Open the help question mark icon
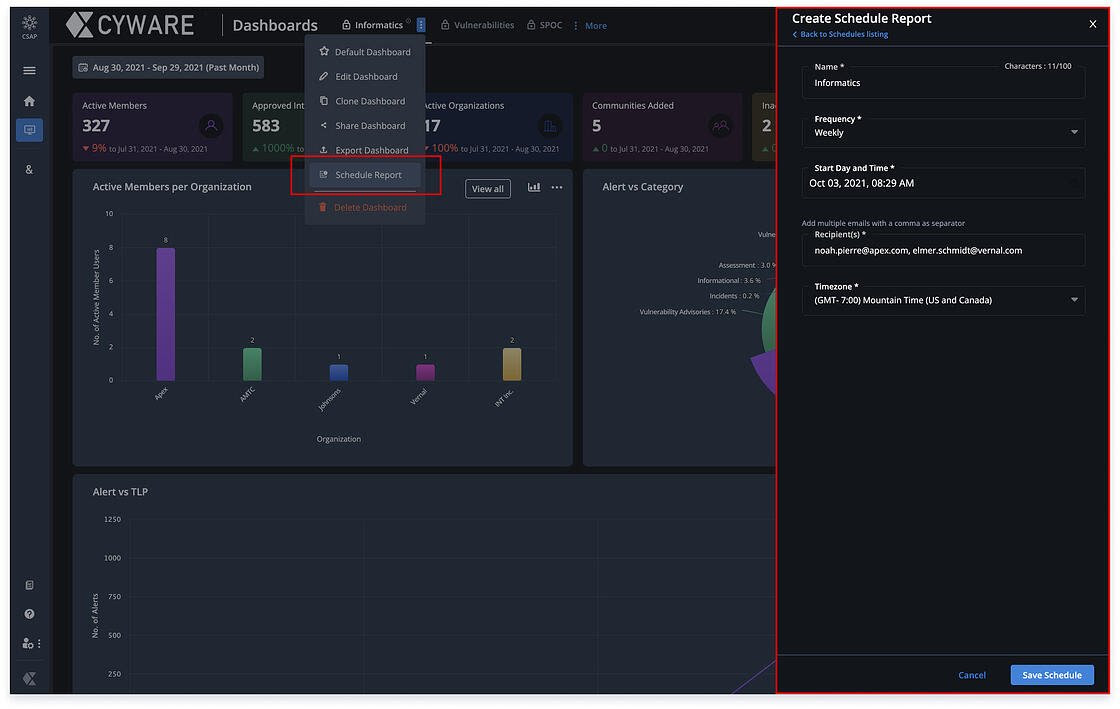 [x=29, y=614]
